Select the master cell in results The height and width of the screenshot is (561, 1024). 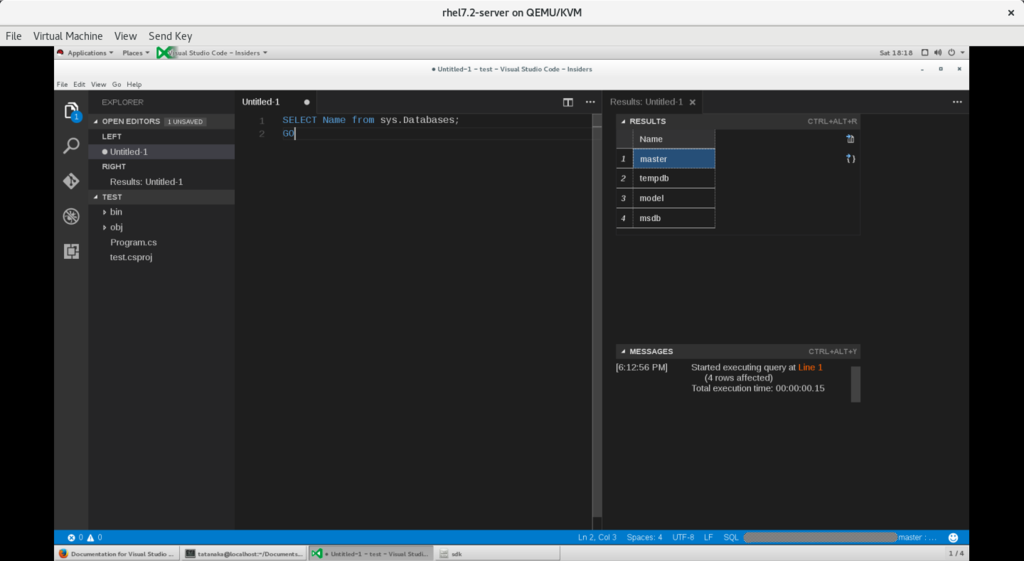pyautogui.click(x=674, y=159)
